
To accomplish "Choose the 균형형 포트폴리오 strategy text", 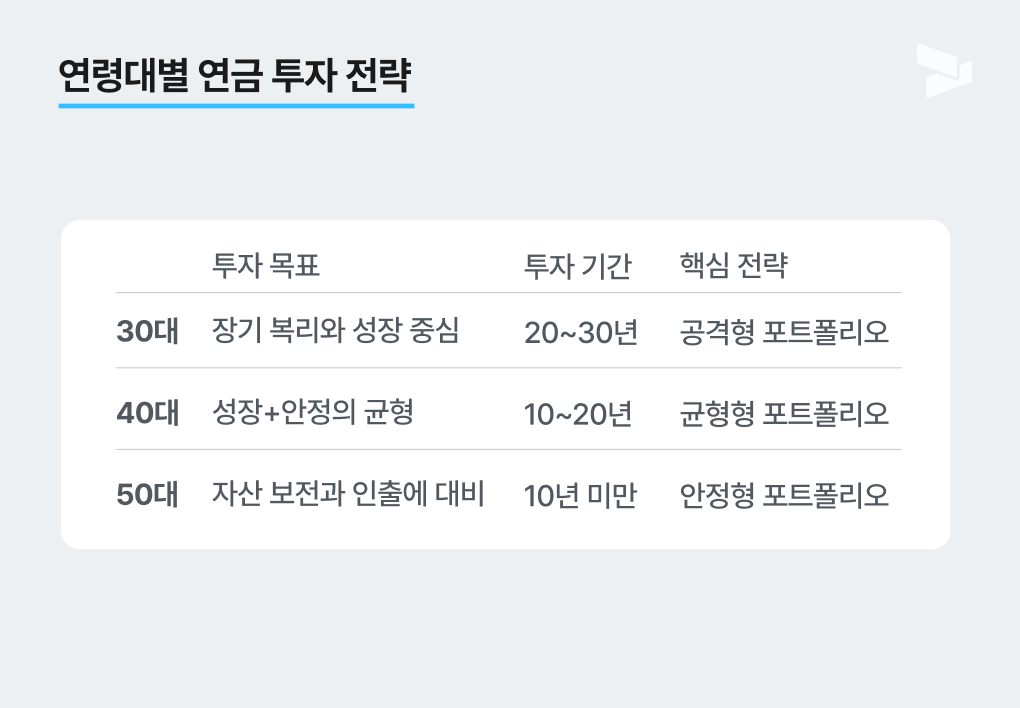I will coord(784,413).
